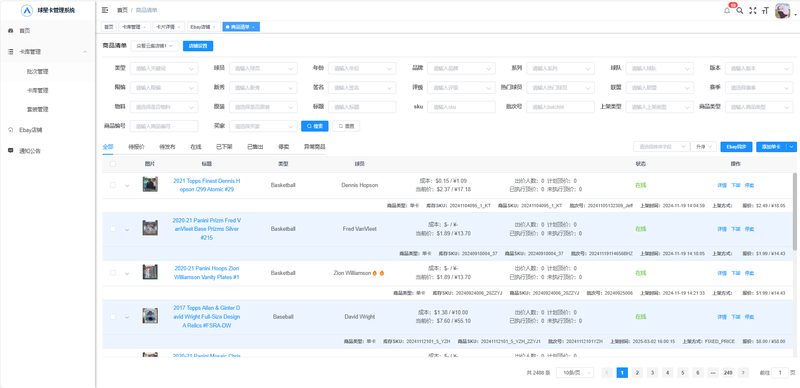The height and width of the screenshot is (388, 800).
Task: Click 下架 for the Fred VanVleet row
Action: (x=735, y=229)
